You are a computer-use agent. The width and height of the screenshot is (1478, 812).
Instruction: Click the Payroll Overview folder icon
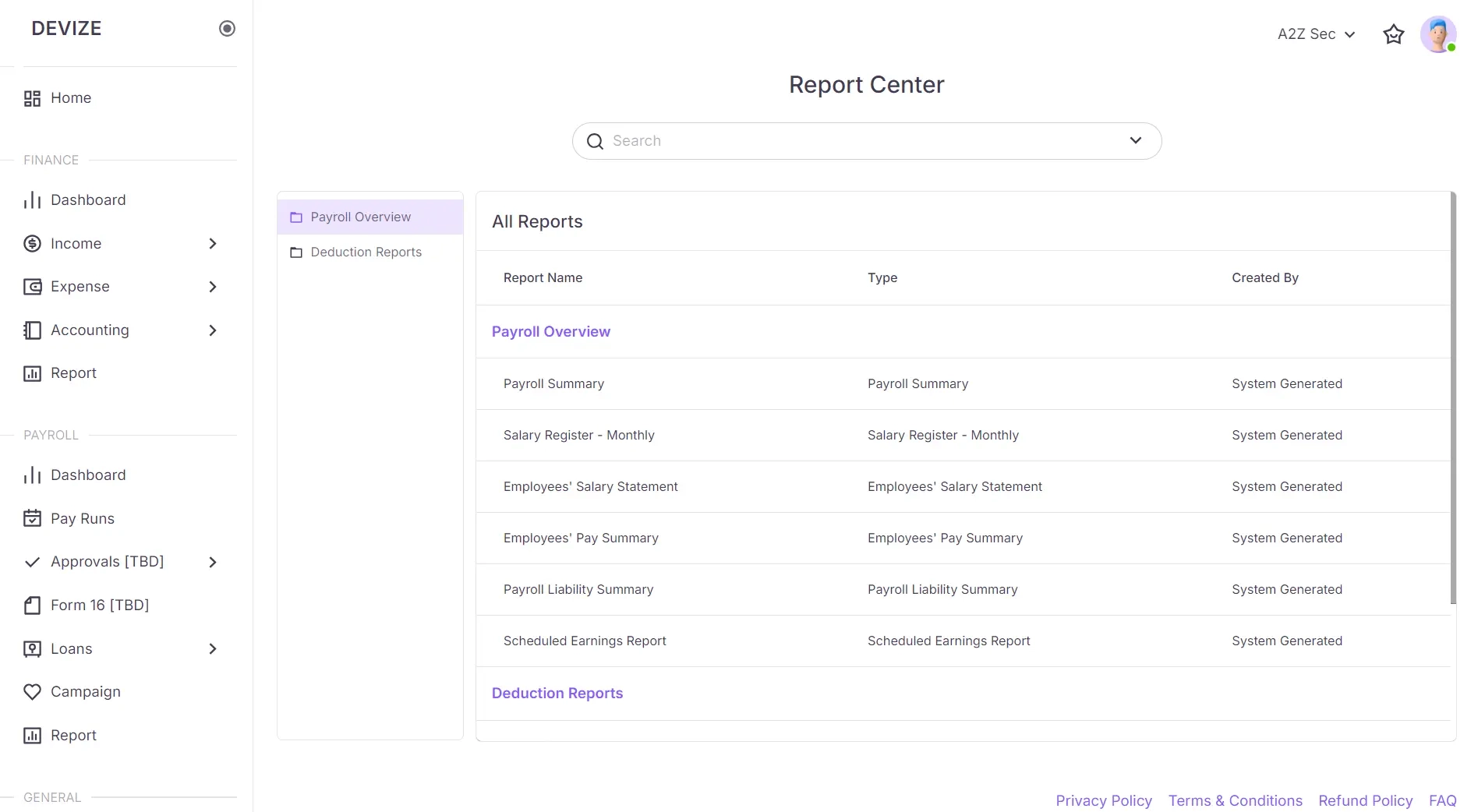coord(296,217)
